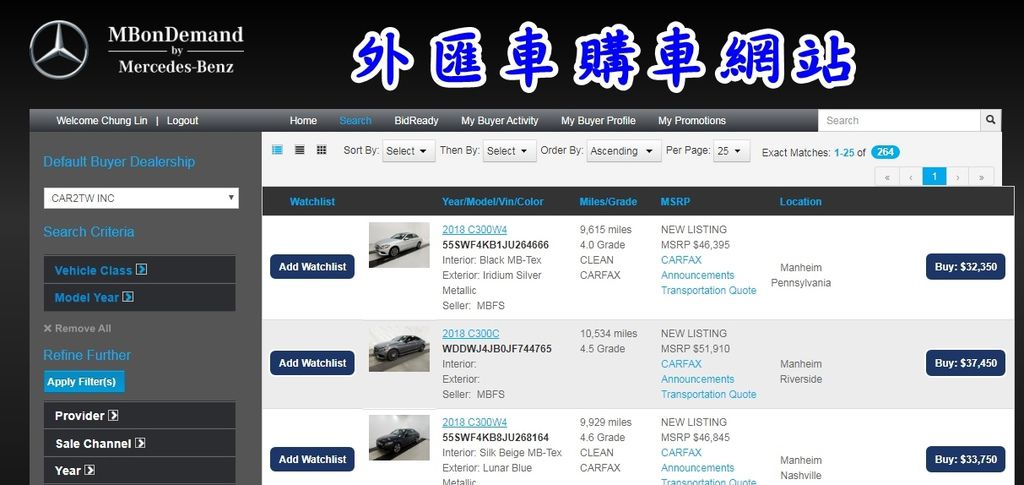The height and width of the screenshot is (485, 1024).
Task: Open the Home menu item
Action: (303, 120)
